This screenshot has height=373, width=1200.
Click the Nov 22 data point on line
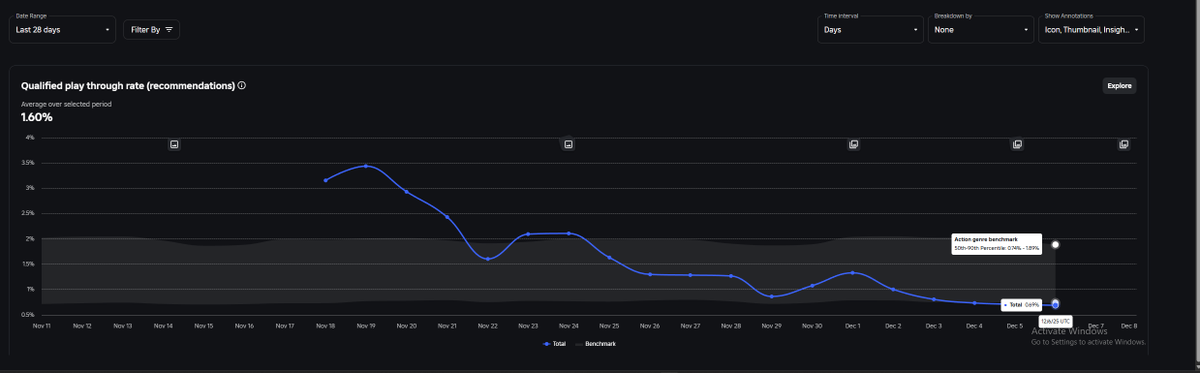pyautogui.click(x=488, y=259)
